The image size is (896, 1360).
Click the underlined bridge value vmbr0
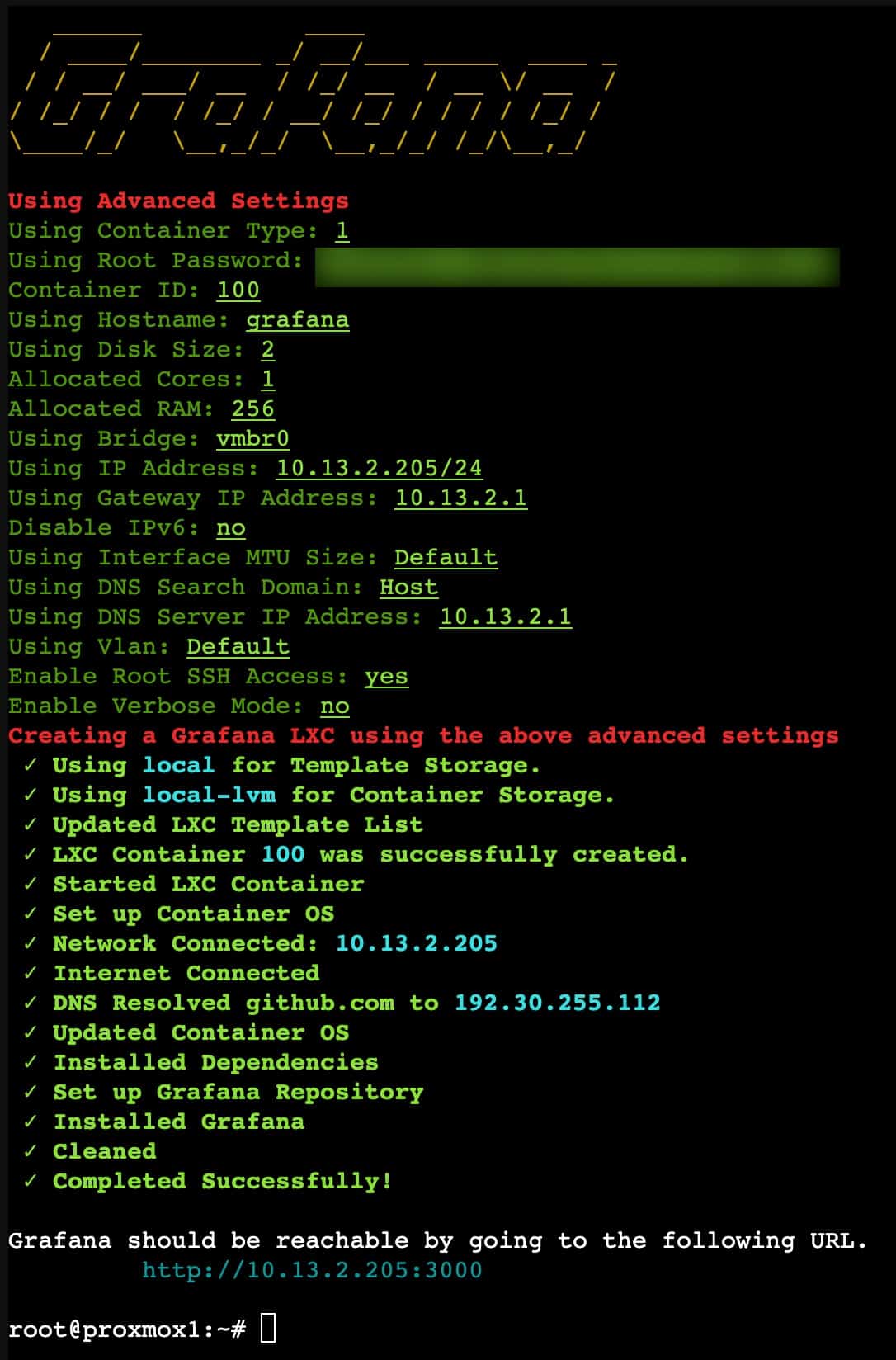(252, 439)
